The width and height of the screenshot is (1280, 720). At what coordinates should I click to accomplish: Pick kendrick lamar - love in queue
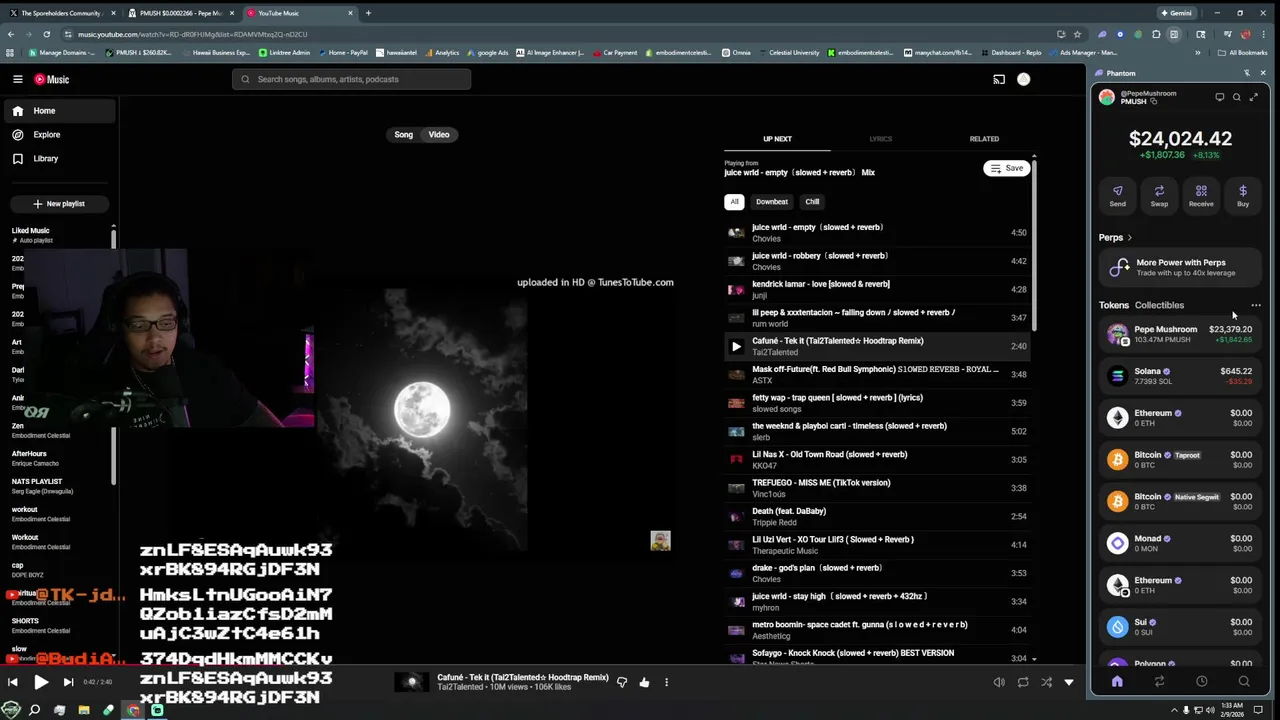(x=877, y=289)
